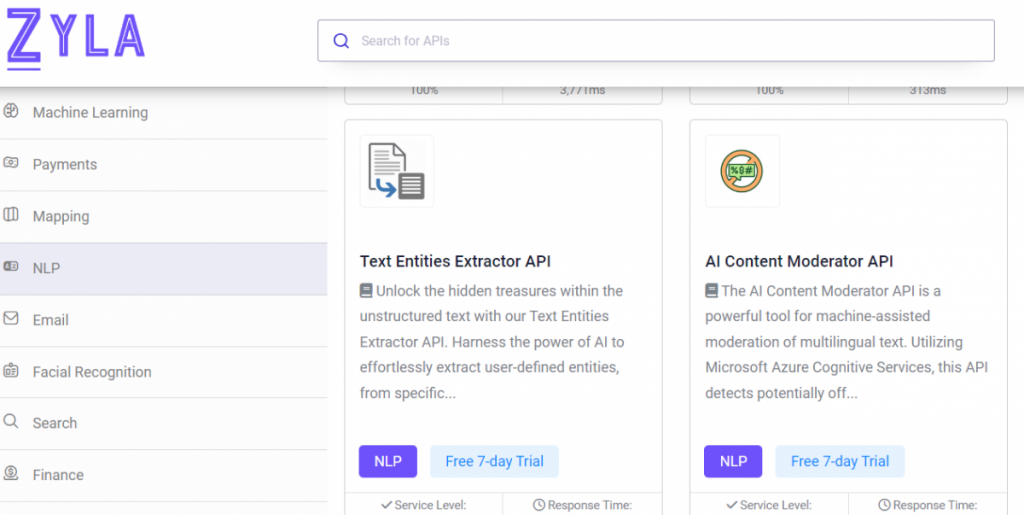The image size is (1024, 515).
Task: Click the Email envelope icon
Action: coord(10,319)
